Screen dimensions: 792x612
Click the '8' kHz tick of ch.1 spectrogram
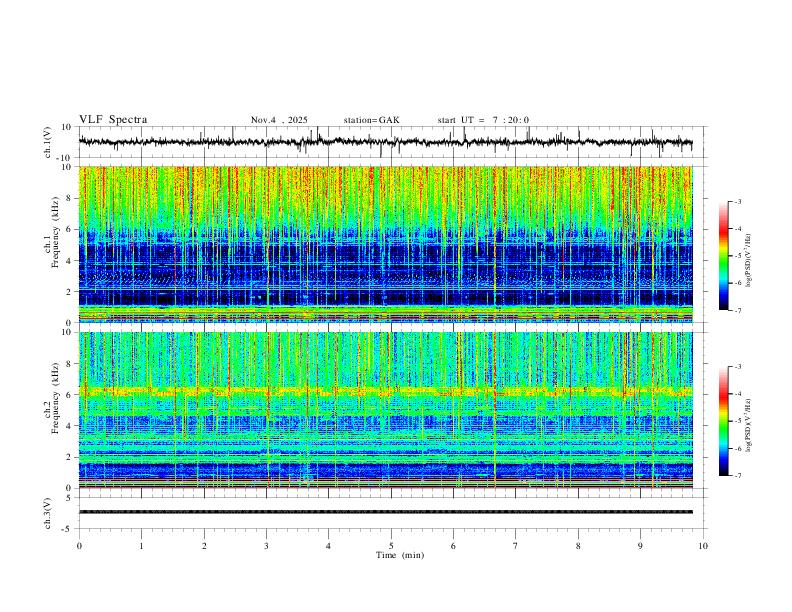point(69,198)
